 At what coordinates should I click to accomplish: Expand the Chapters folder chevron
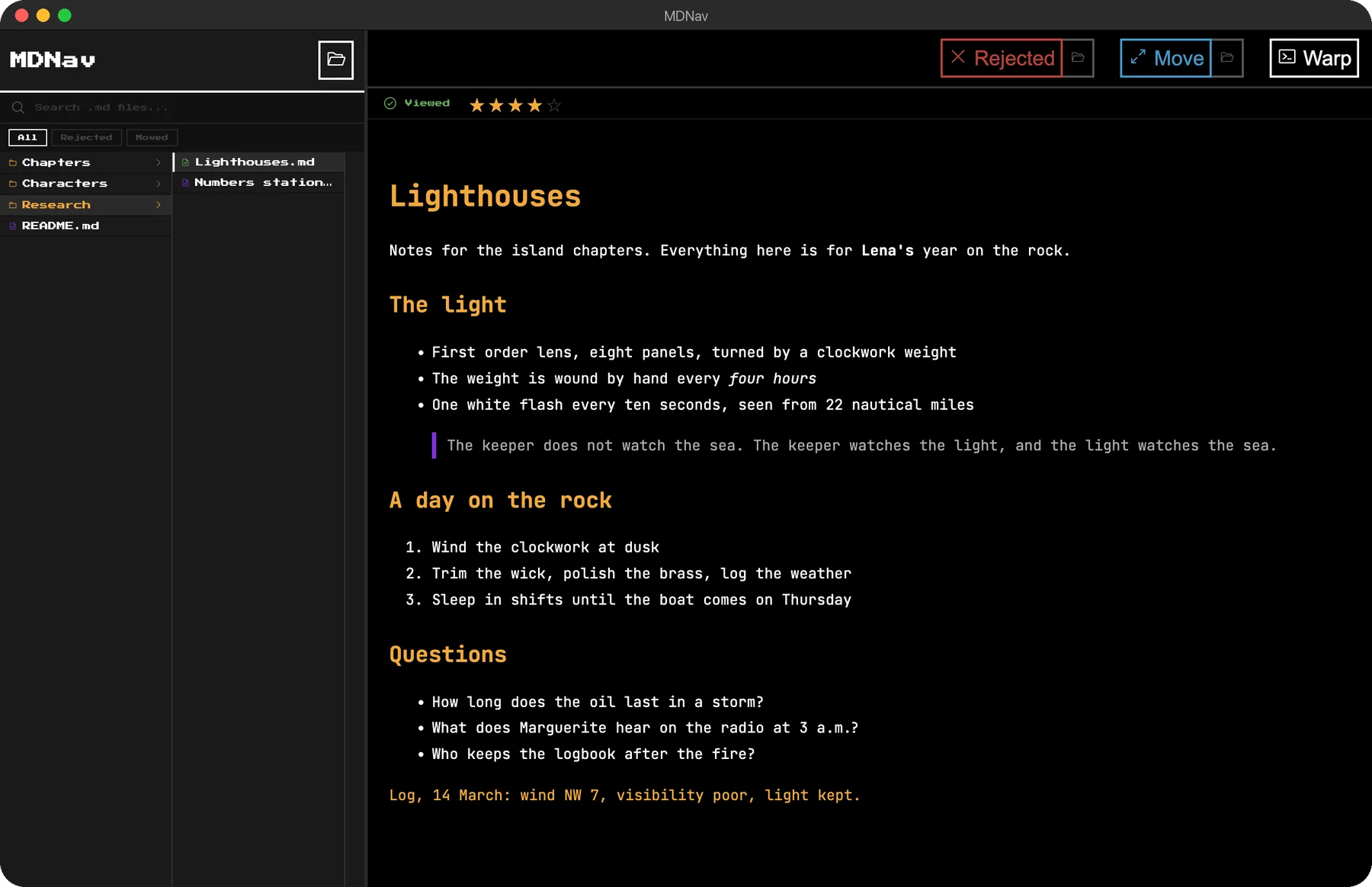(x=159, y=162)
